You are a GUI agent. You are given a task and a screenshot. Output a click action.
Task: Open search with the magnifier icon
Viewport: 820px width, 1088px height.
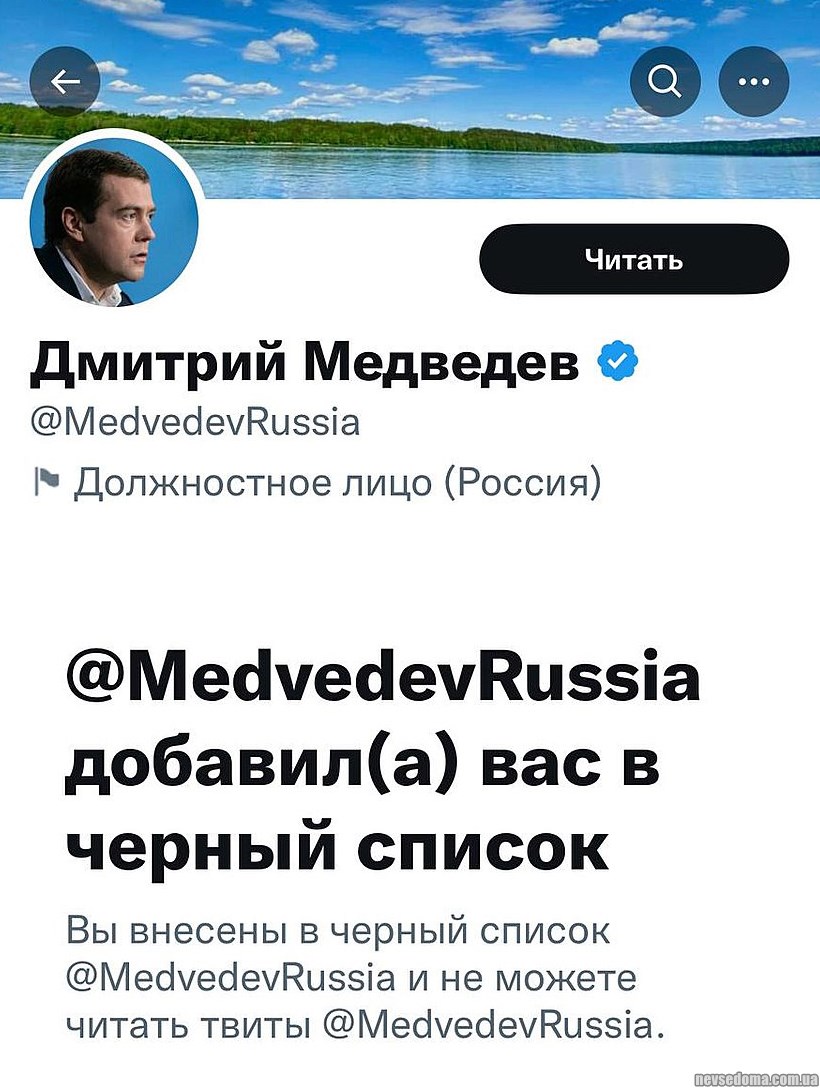point(666,82)
